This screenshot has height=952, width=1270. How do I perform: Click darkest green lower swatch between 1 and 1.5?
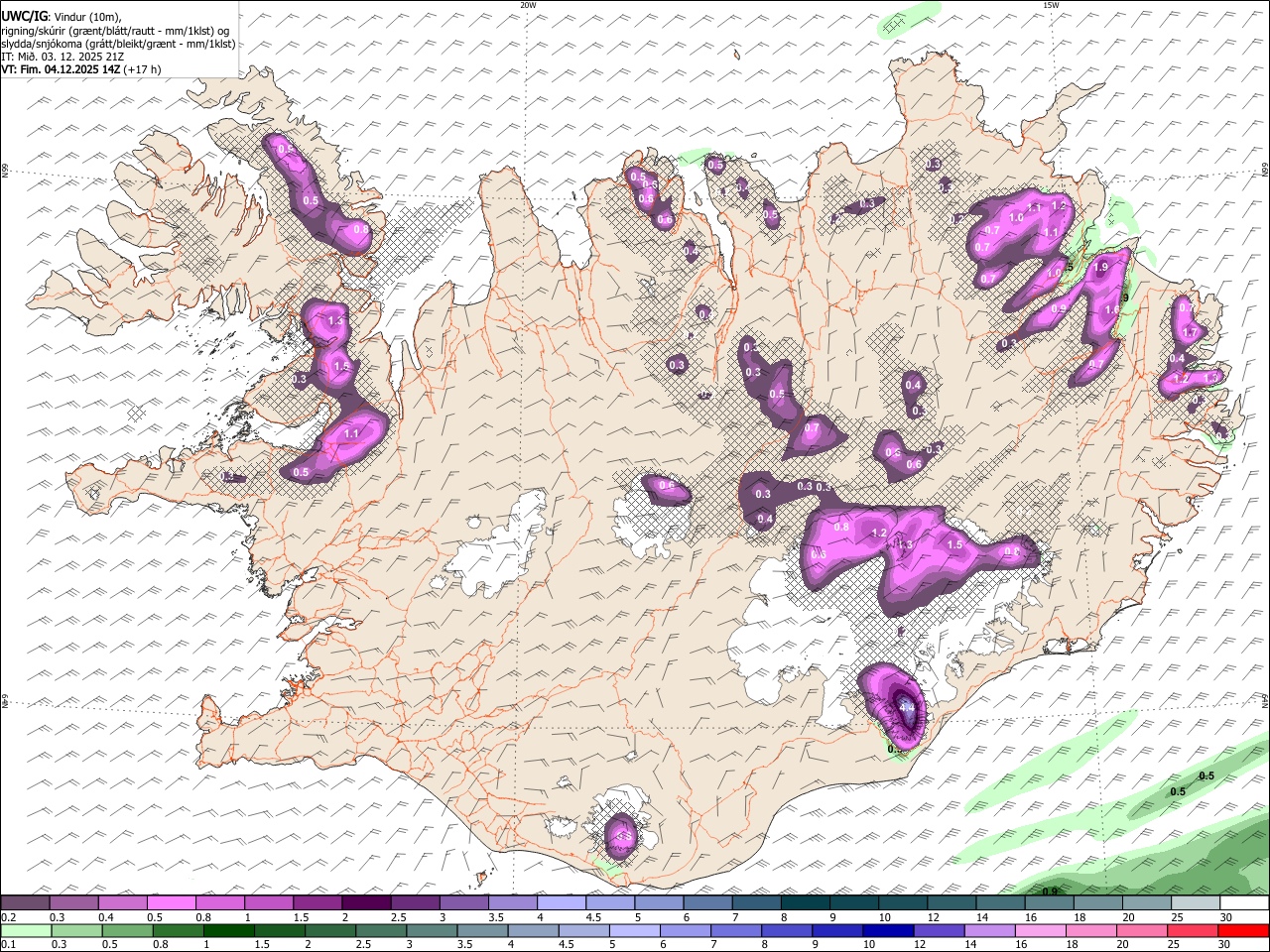227,931
